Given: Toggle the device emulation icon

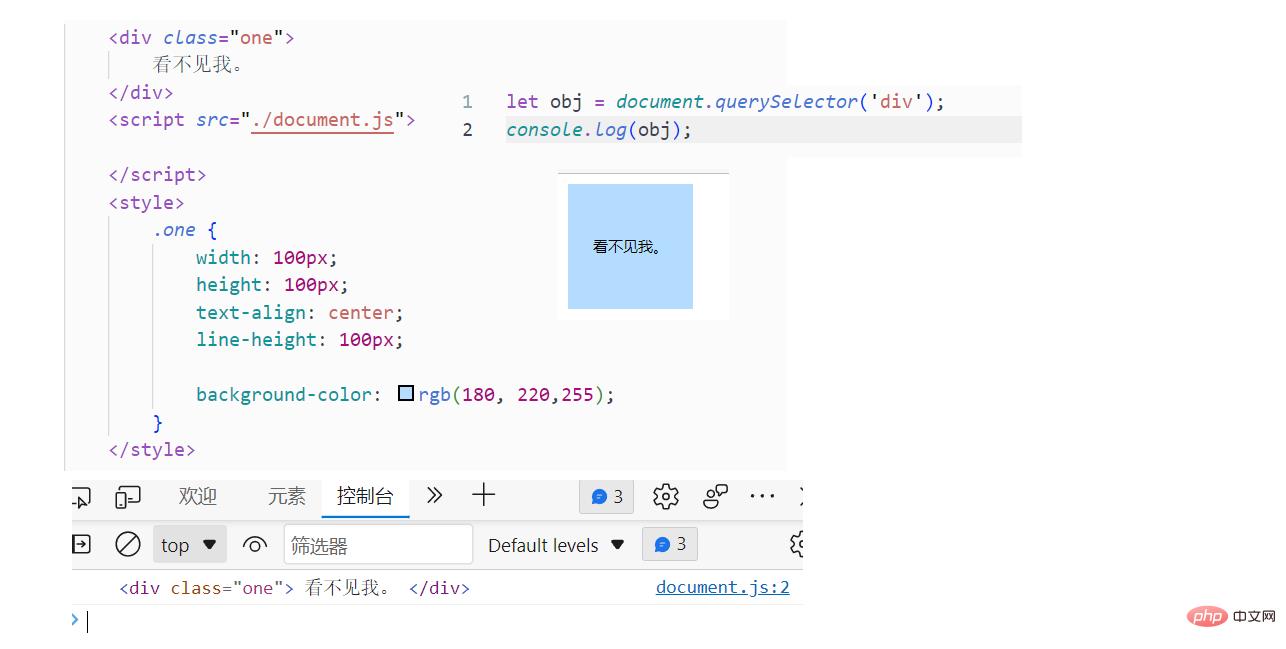Looking at the screenshot, I should click(x=128, y=497).
